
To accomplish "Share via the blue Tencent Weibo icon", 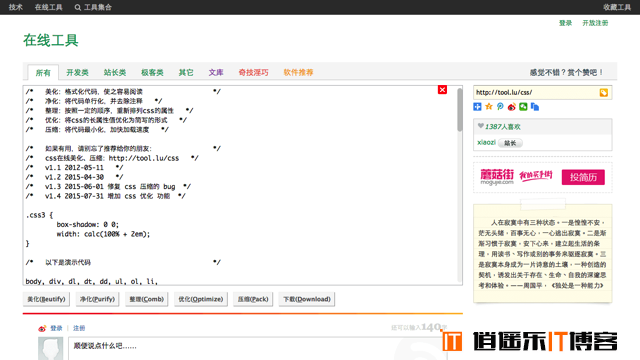I will click(x=500, y=107).
